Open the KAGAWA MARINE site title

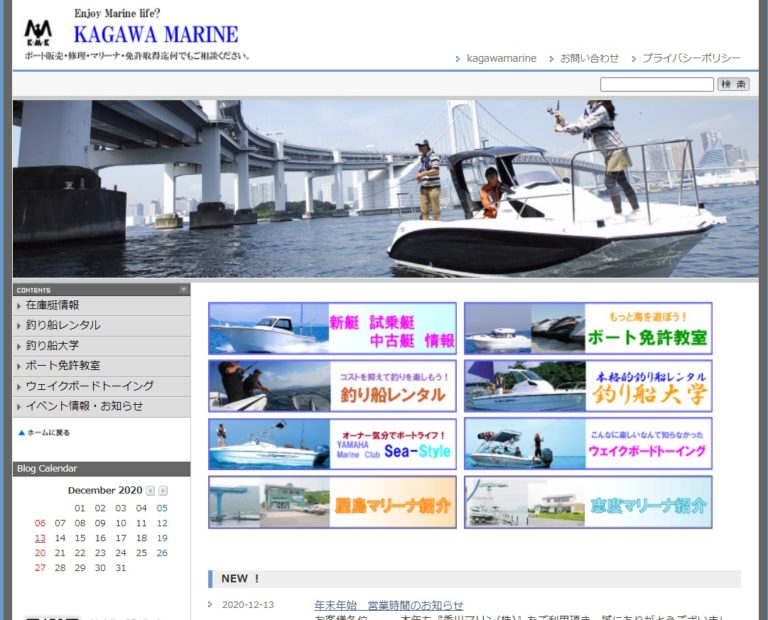pyautogui.click(x=156, y=35)
